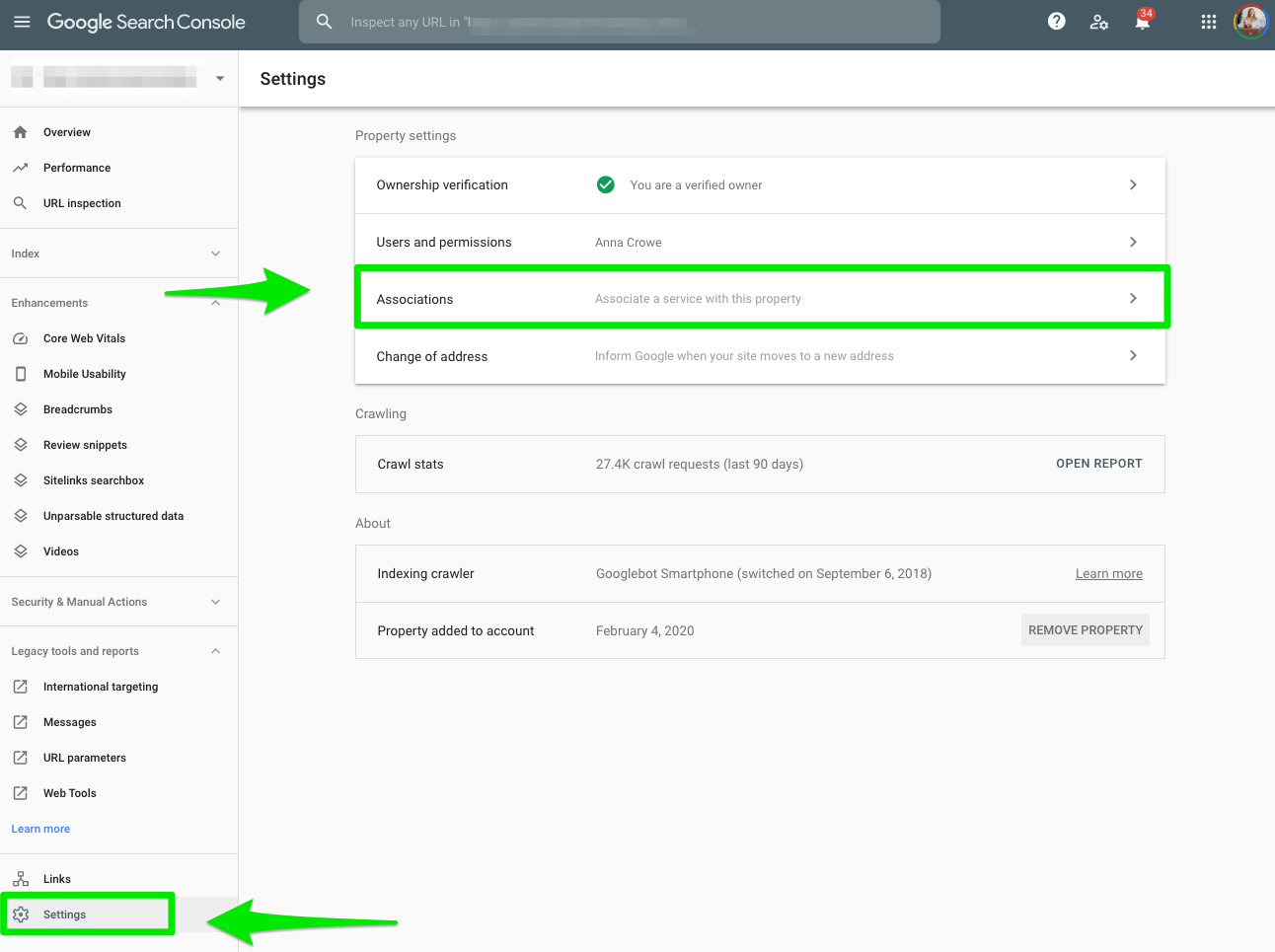Click the Google Search Console logo

pos(146,22)
